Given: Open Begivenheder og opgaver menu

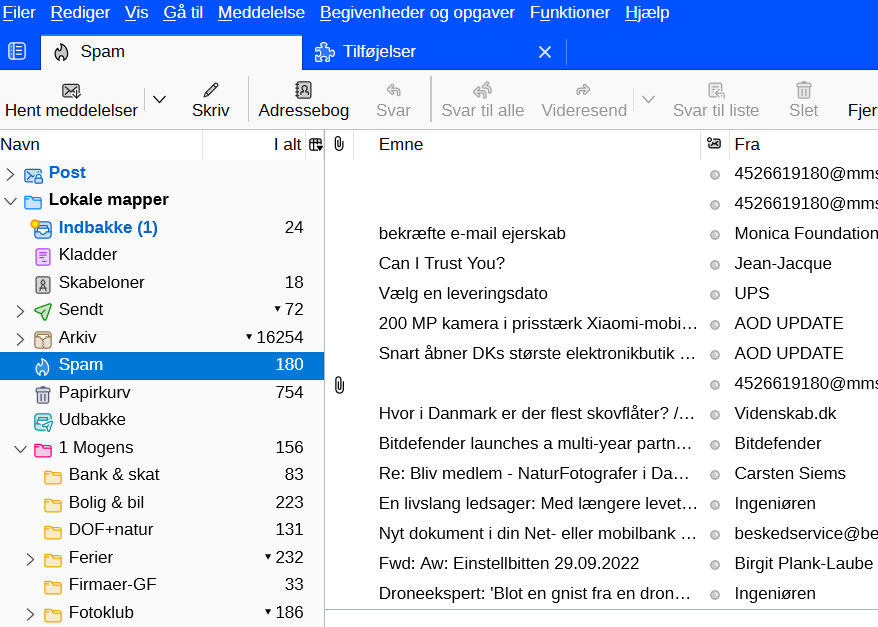Looking at the screenshot, I should click(417, 12).
